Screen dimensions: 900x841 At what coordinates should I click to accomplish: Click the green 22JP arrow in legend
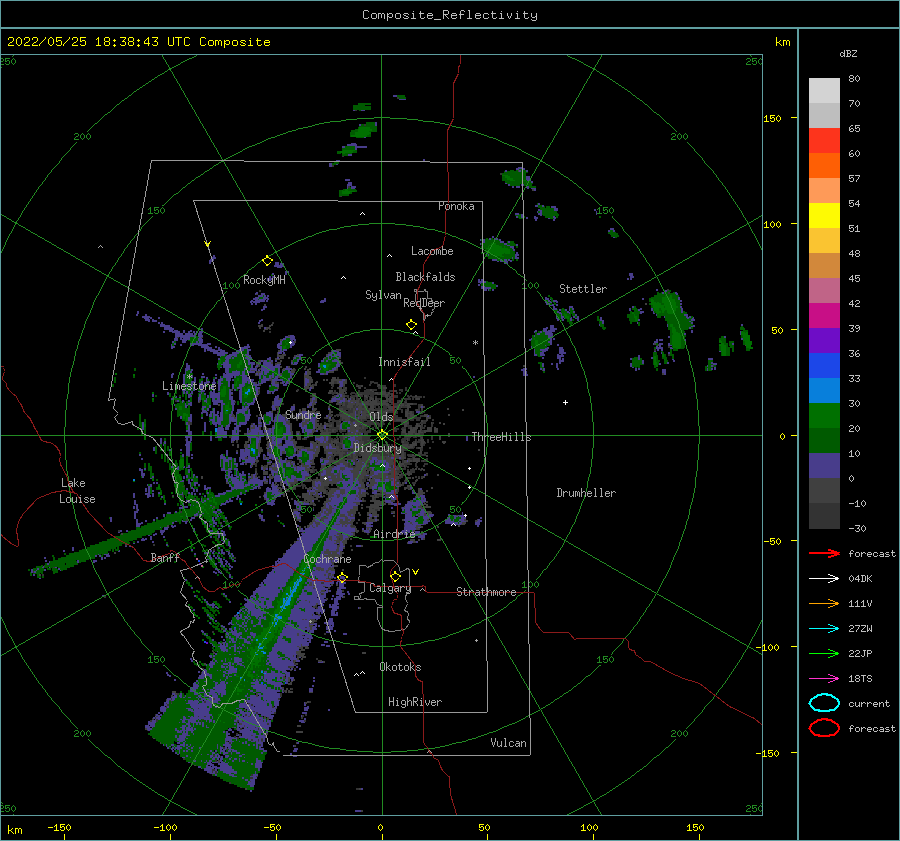coord(824,653)
